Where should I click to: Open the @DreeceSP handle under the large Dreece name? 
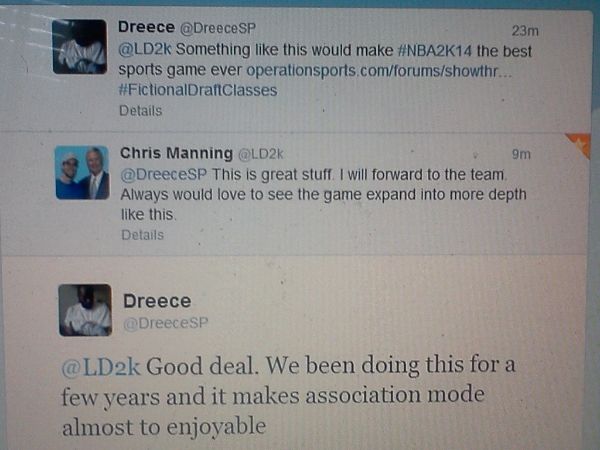pyautogui.click(x=166, y=323)
